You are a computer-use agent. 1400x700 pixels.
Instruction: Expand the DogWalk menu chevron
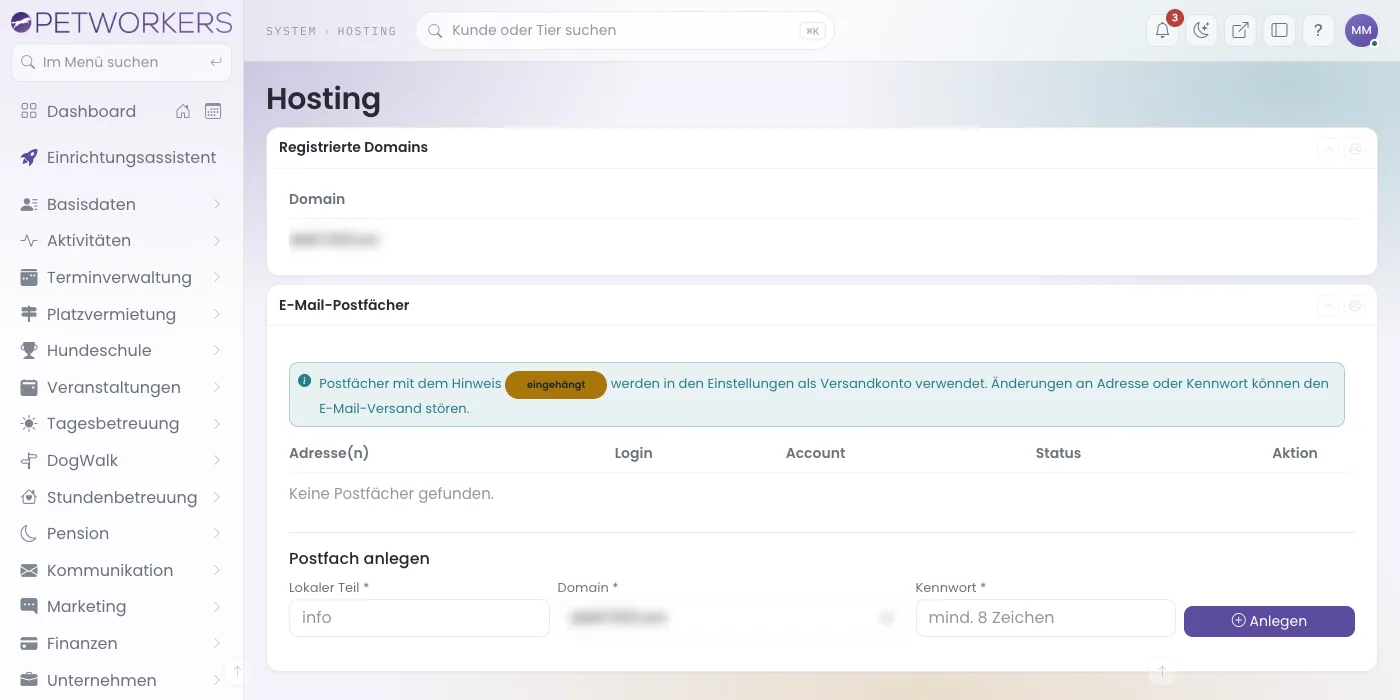tap(217, 460)
